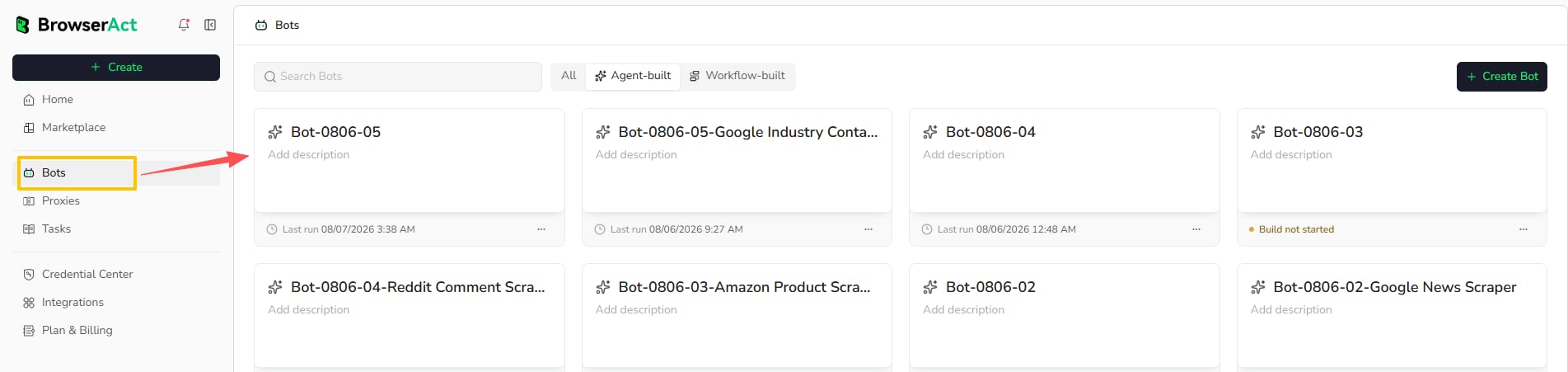
Task: Add description to Bot-0806-03
Action: click(1291, 155)
